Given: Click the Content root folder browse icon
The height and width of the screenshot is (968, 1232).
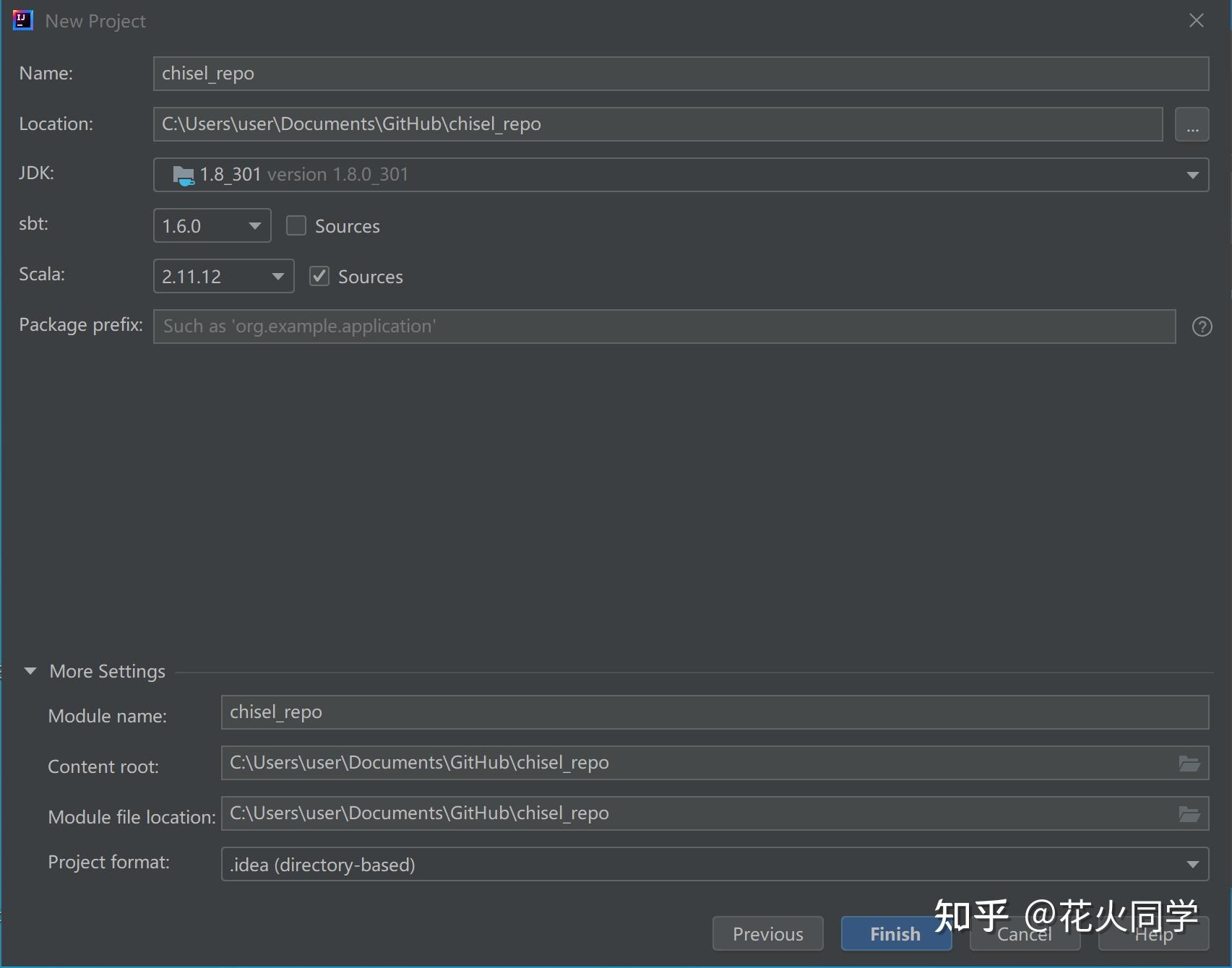Looking at the screenshot, I should click(1189, 763).
